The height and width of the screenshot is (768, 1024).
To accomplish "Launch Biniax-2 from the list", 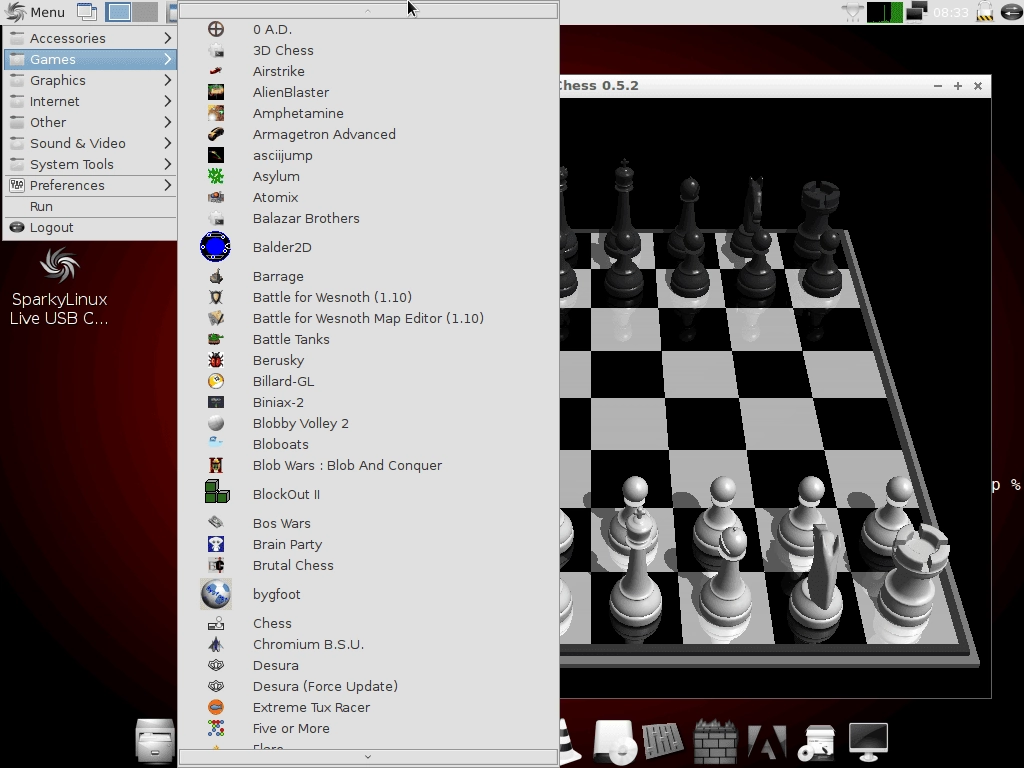I will tap(368, 402).
